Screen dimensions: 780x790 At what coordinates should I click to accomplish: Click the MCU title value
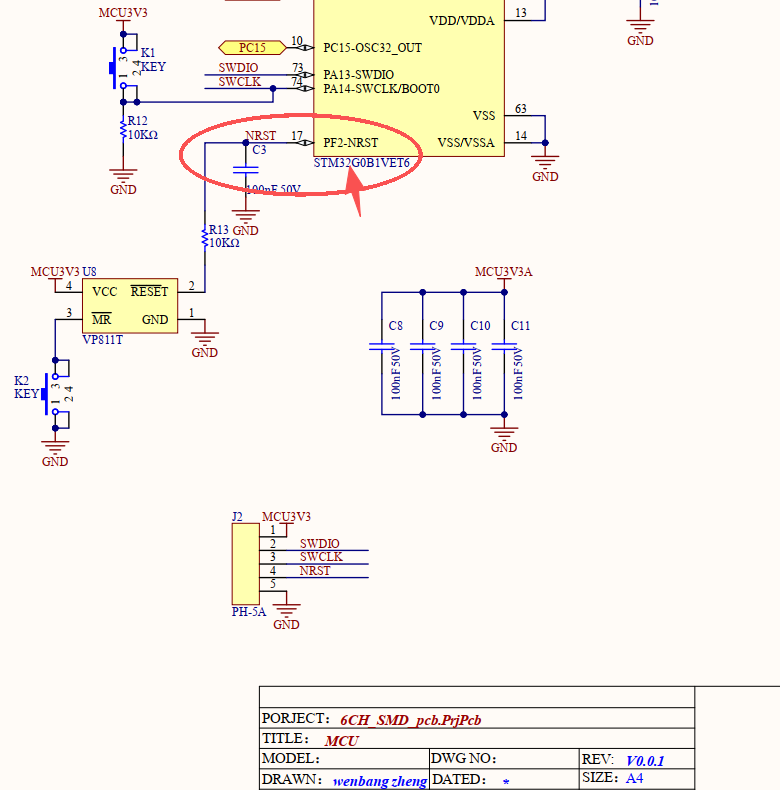tap(342, 741)
